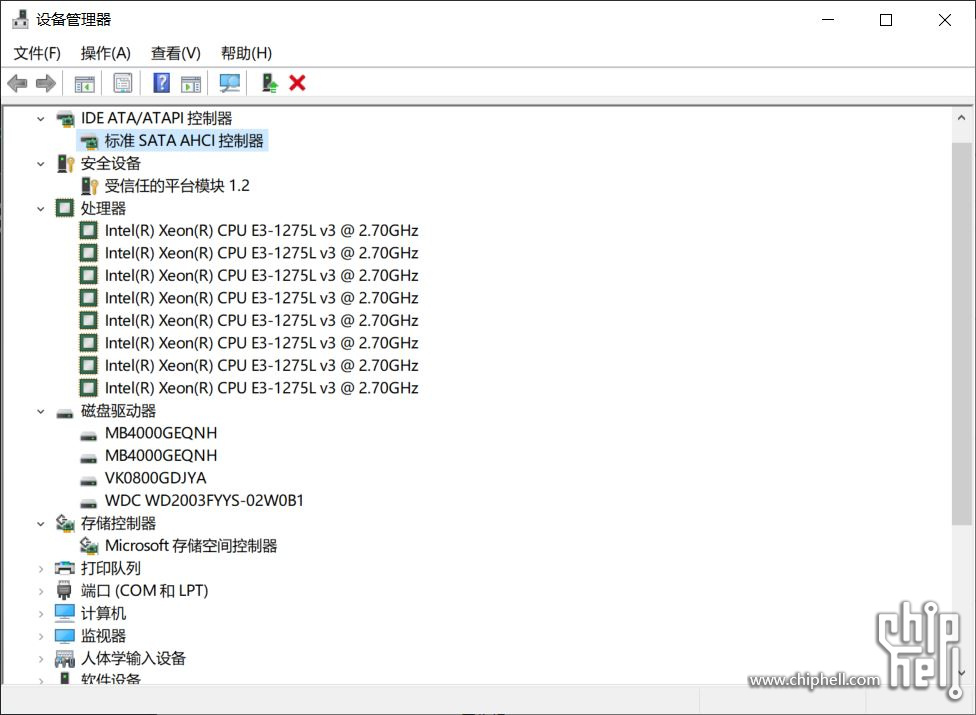Select the 计算机 category icon
The height and width of the screenshot is (715, 976).
pyautogui.click(x=65, y=614)
